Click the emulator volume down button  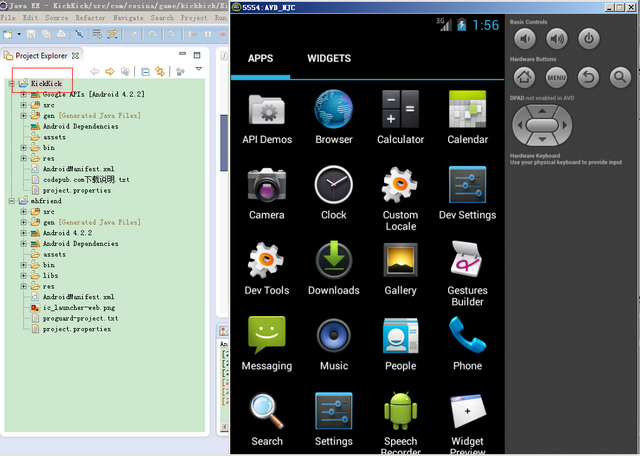(x=525, y=39)
